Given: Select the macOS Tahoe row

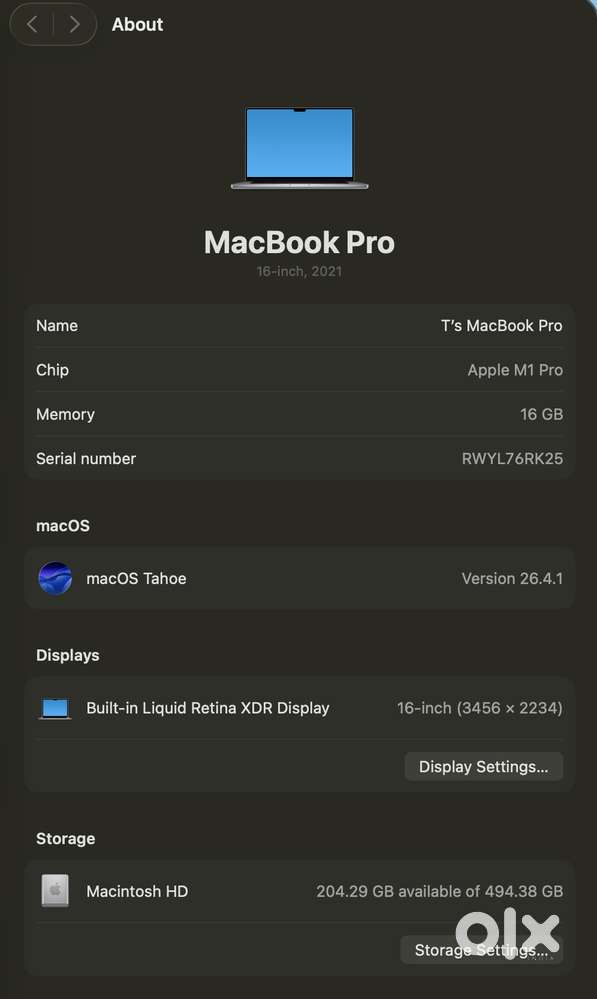Looking at the screenshot, I should (299, 578).
